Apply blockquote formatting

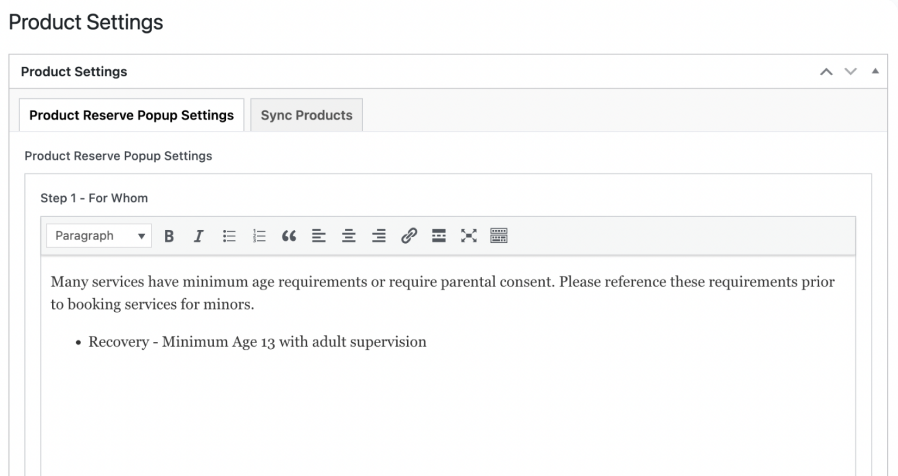pyautogui.click(x=289, y=236)
